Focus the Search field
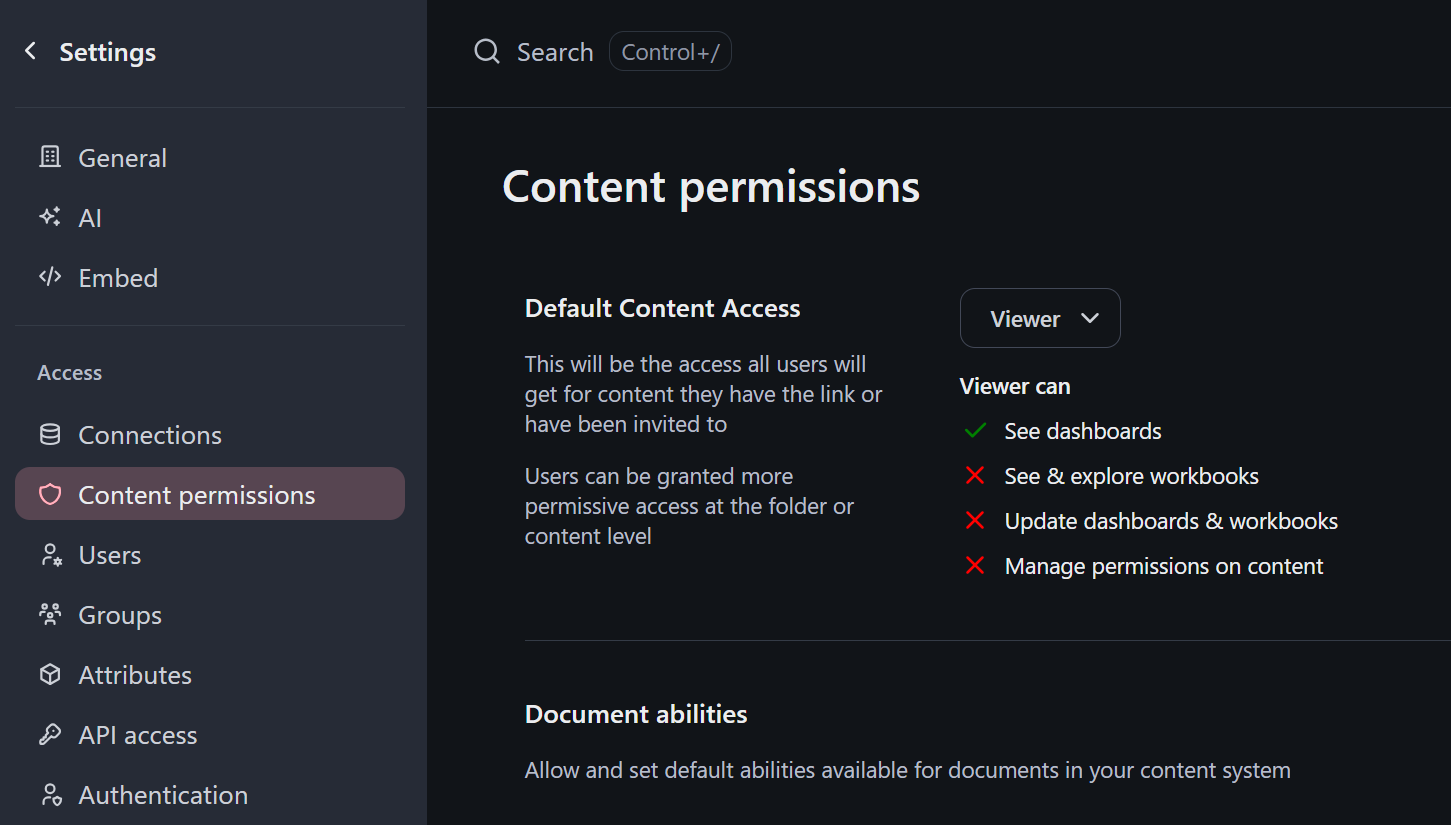 555,52
